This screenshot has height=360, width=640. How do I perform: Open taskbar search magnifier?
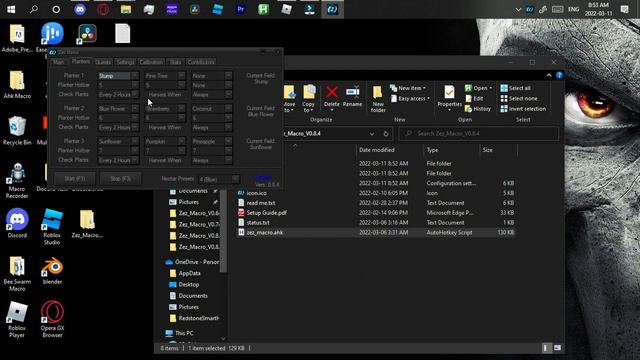34,9
